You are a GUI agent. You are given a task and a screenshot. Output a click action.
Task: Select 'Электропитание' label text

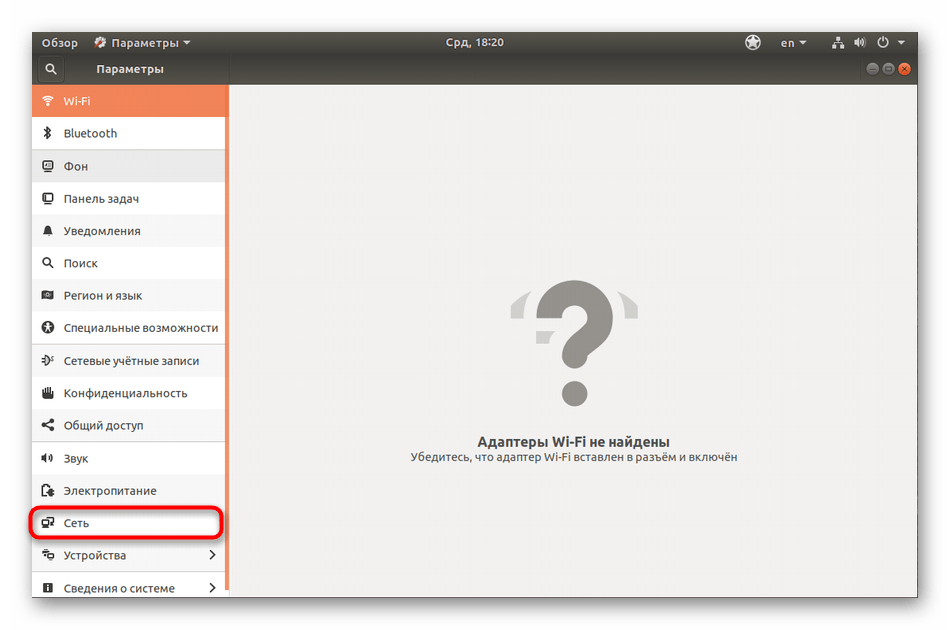click(x=110, y=491)
